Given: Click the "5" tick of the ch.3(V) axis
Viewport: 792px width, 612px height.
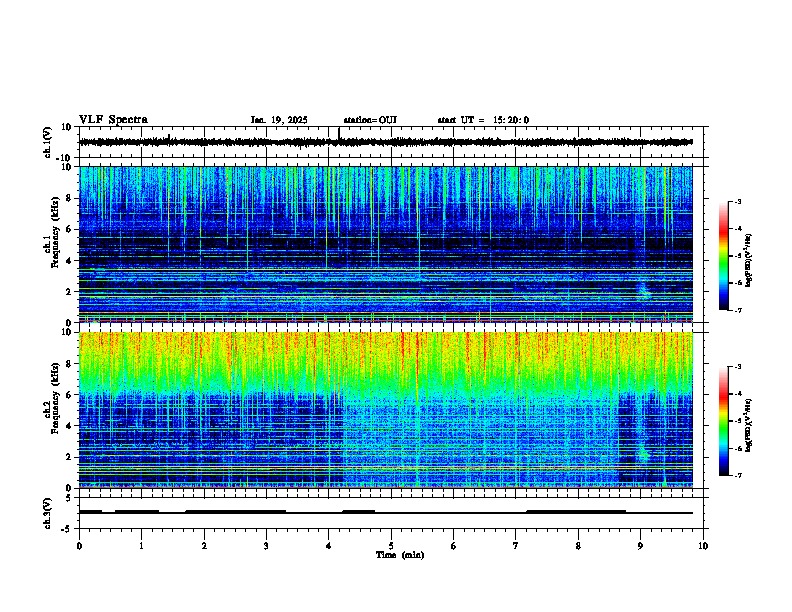Looking at the screenshot, I should [69, 498].
